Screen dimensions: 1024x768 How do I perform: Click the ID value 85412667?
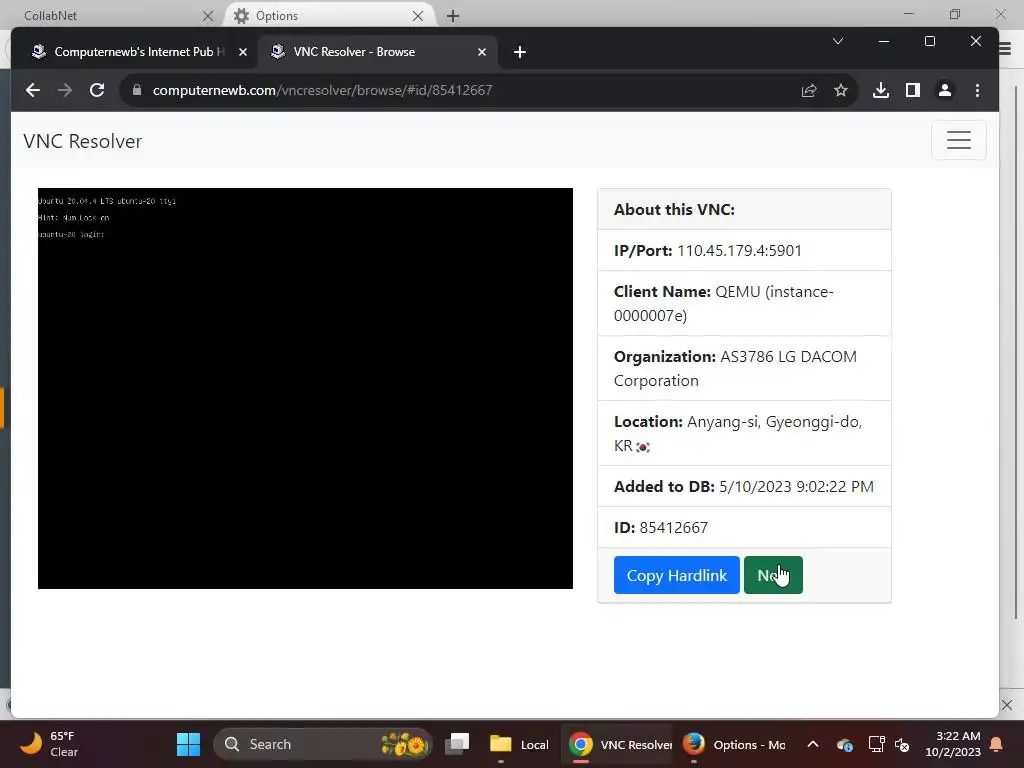click(673, 528)
